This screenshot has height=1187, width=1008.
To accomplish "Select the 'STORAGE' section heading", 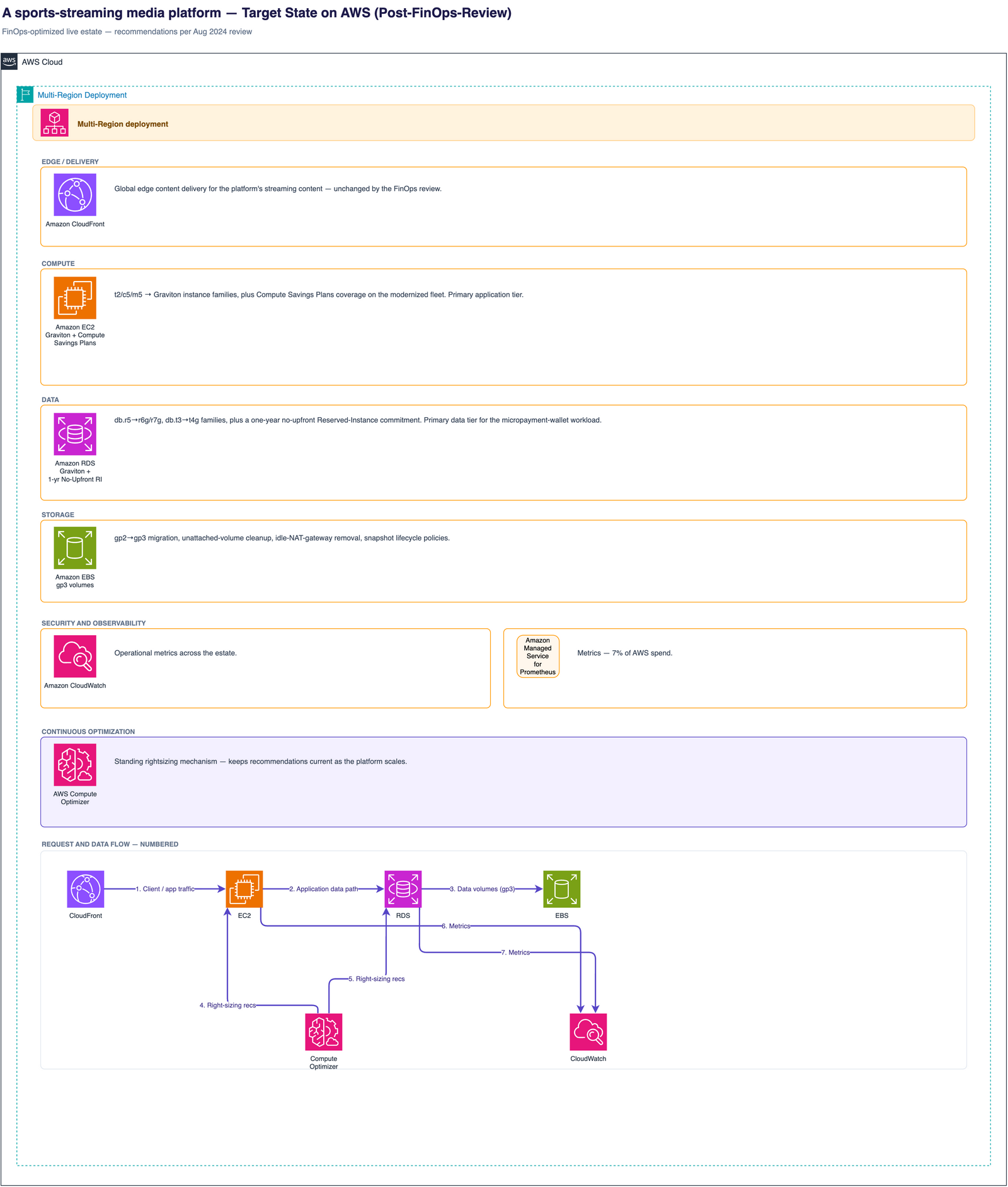I will pyautogui.click(x=58, y=515).
